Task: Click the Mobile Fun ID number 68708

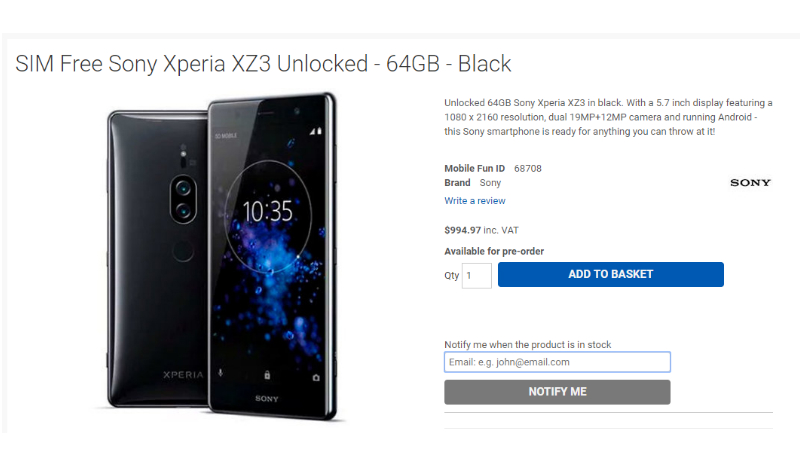Action: click(x=527, y=169)
